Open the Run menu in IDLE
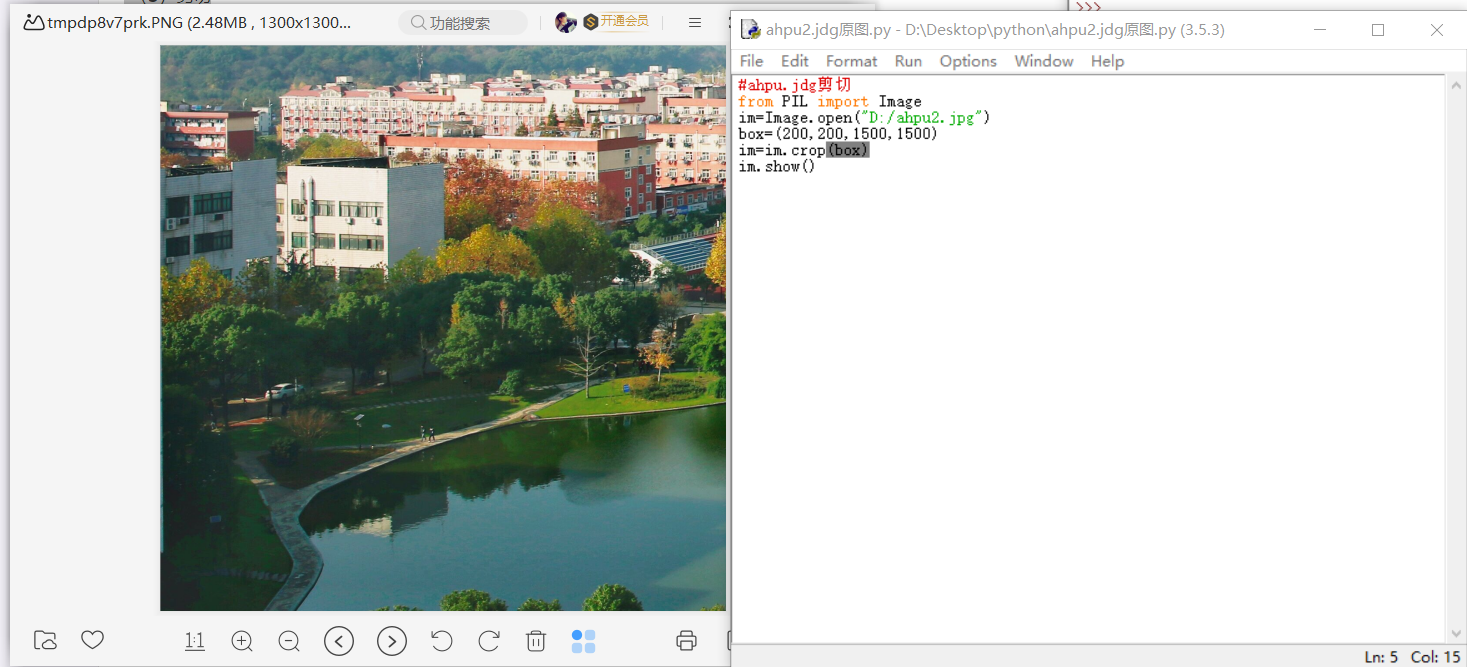1467x667 pixels. pos(908,61)
